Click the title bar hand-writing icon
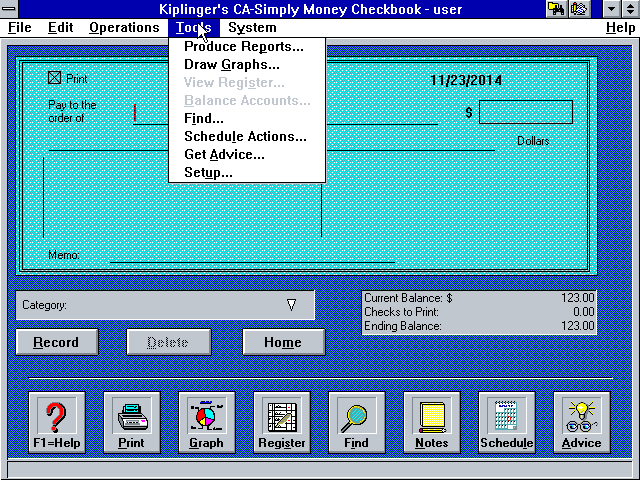 (579, 9)
